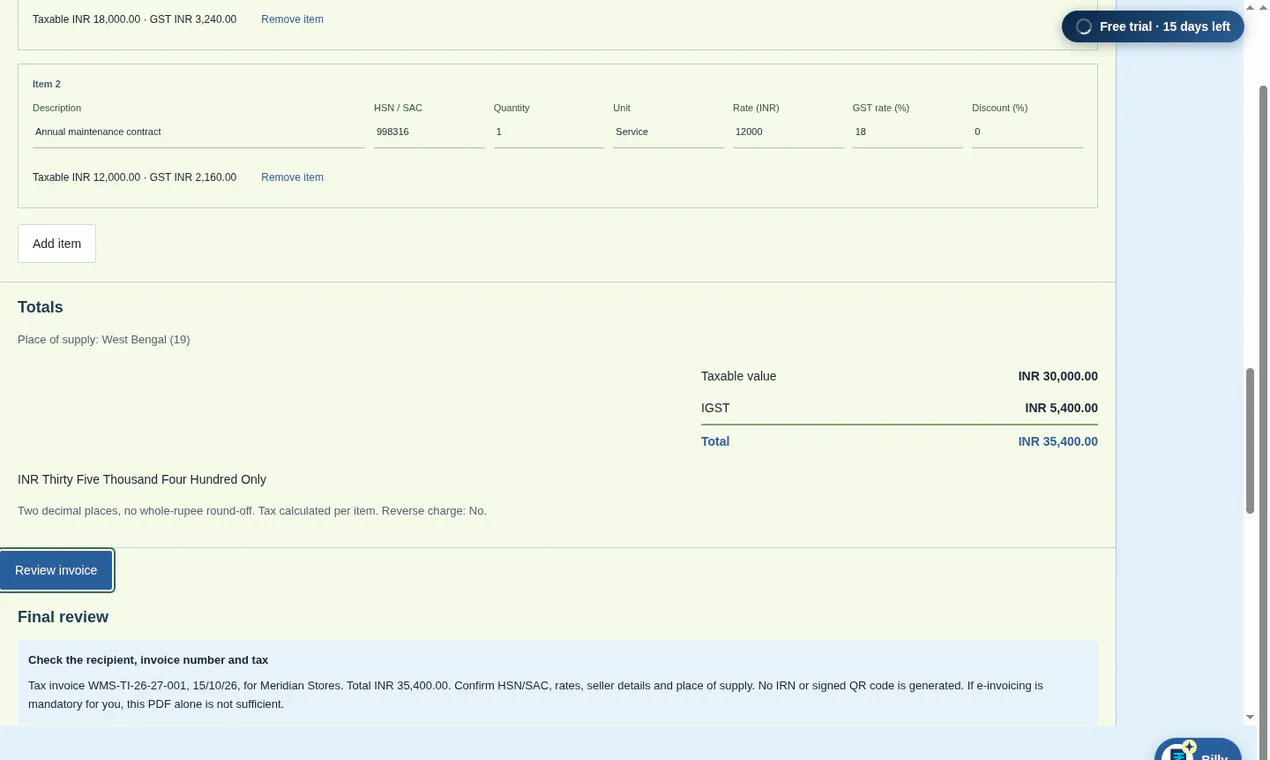Edit the Item 2 Rate (INR) field
This screenshot has width=1270, height=760.
788,132
